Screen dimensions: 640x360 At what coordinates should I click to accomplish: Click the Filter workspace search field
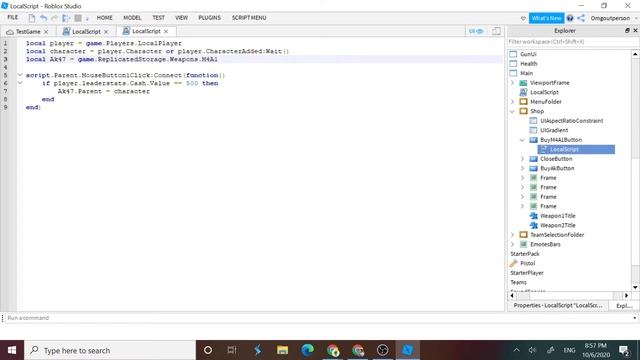pyautogui.click(x=569, y=42)
